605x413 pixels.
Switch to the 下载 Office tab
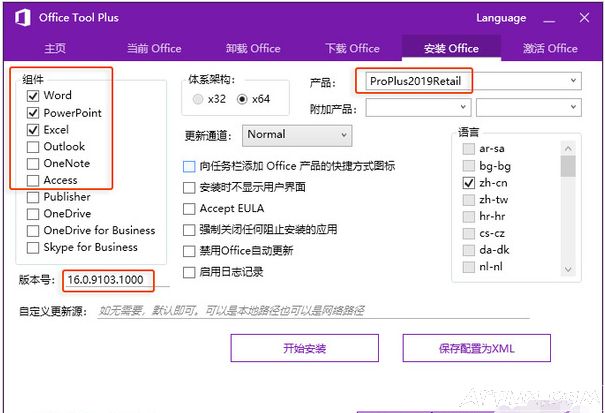pos(352,48)
